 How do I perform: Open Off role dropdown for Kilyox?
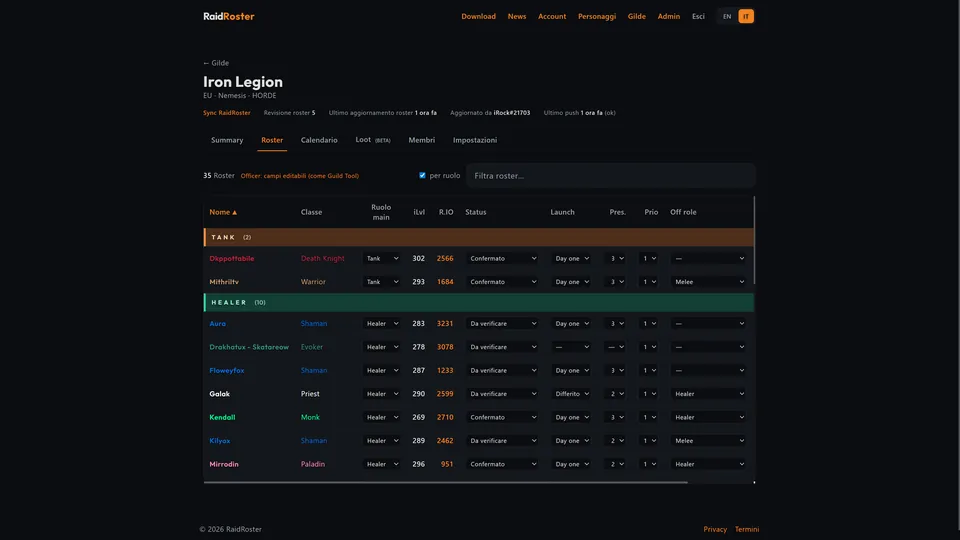(x=708, y=441)
